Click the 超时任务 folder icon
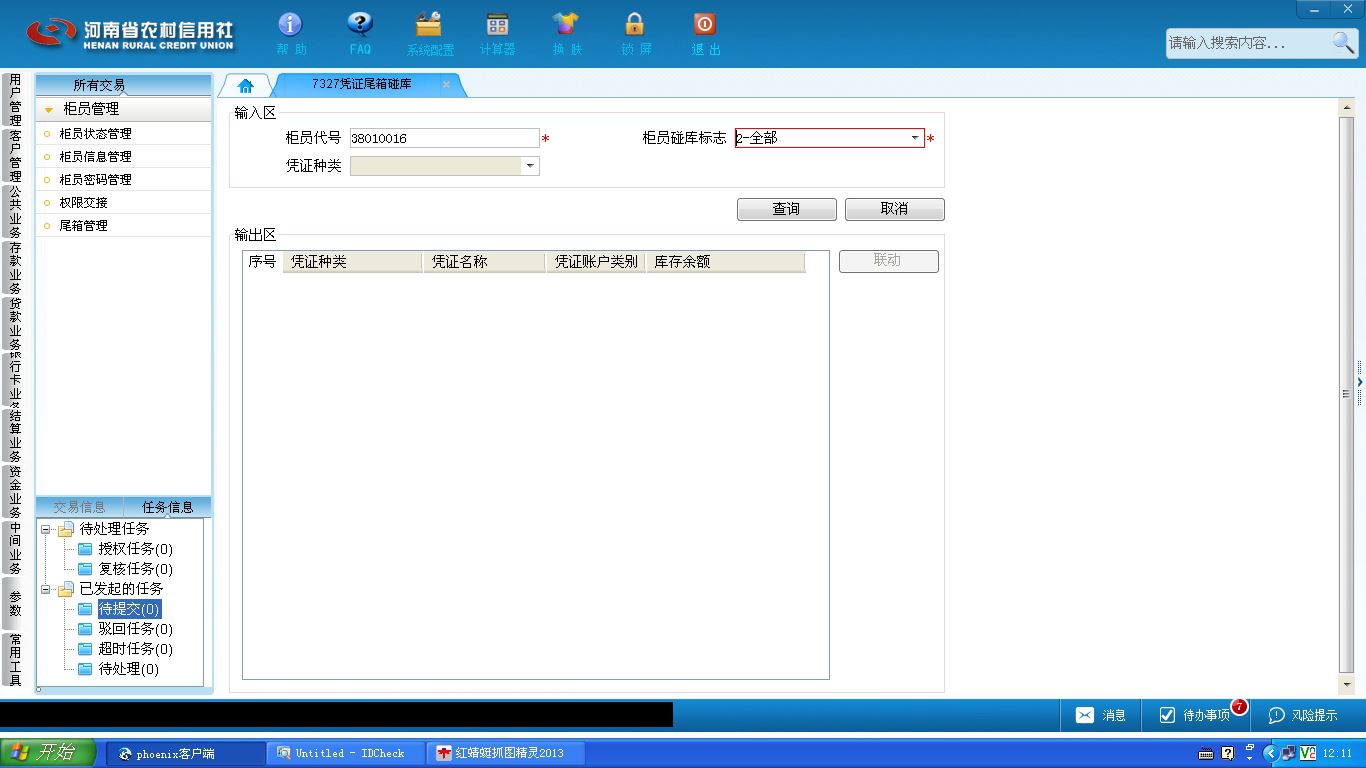 pyautogui.click(x=85, y=649)
